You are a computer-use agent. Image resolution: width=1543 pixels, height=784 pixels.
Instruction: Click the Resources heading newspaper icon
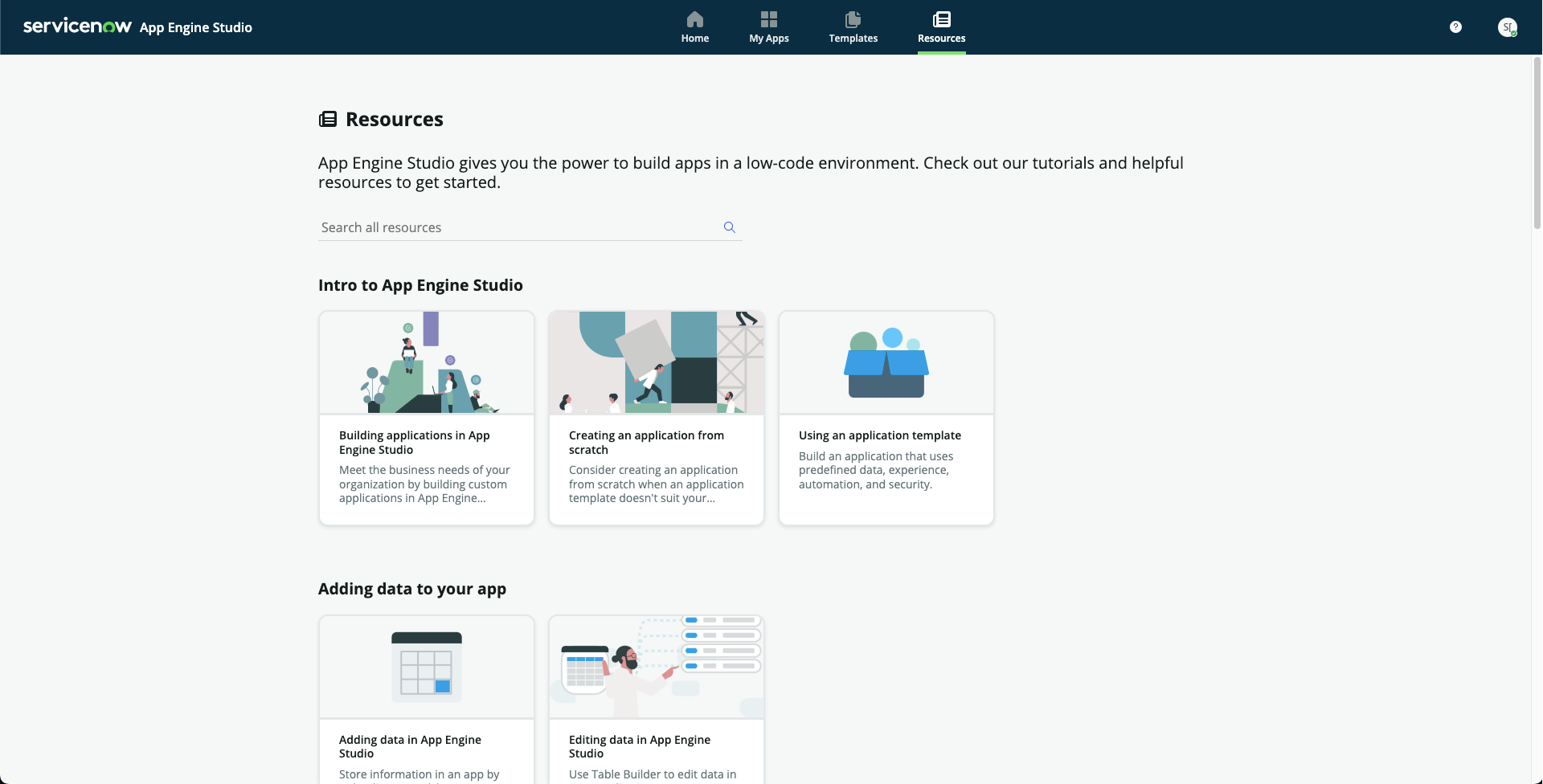(x=328, y=120)
